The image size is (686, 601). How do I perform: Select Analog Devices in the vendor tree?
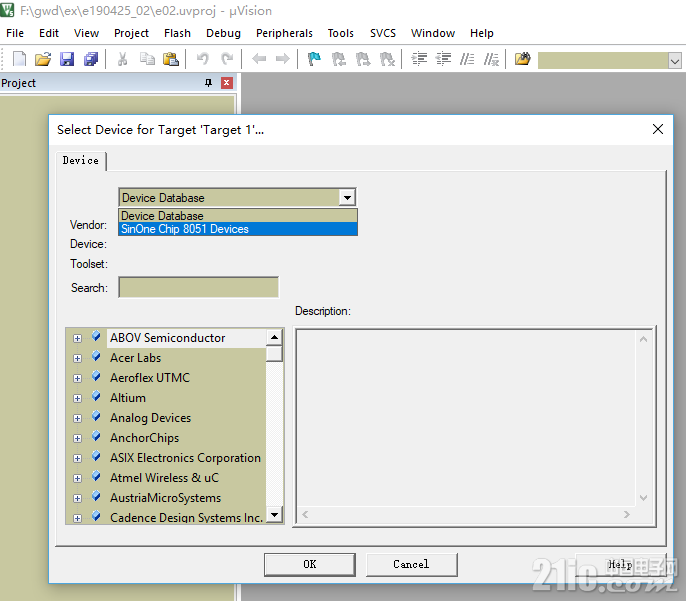pos(150,418)
